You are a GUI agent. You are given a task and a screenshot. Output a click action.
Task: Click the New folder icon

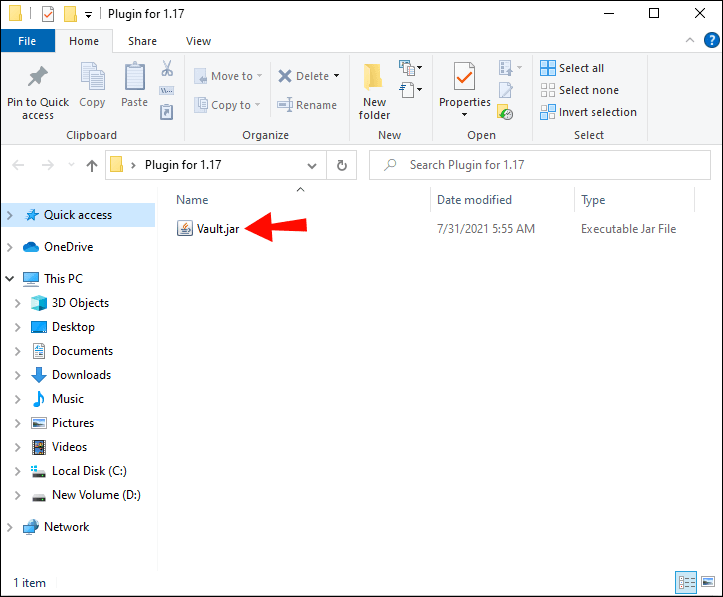[373, 77]
